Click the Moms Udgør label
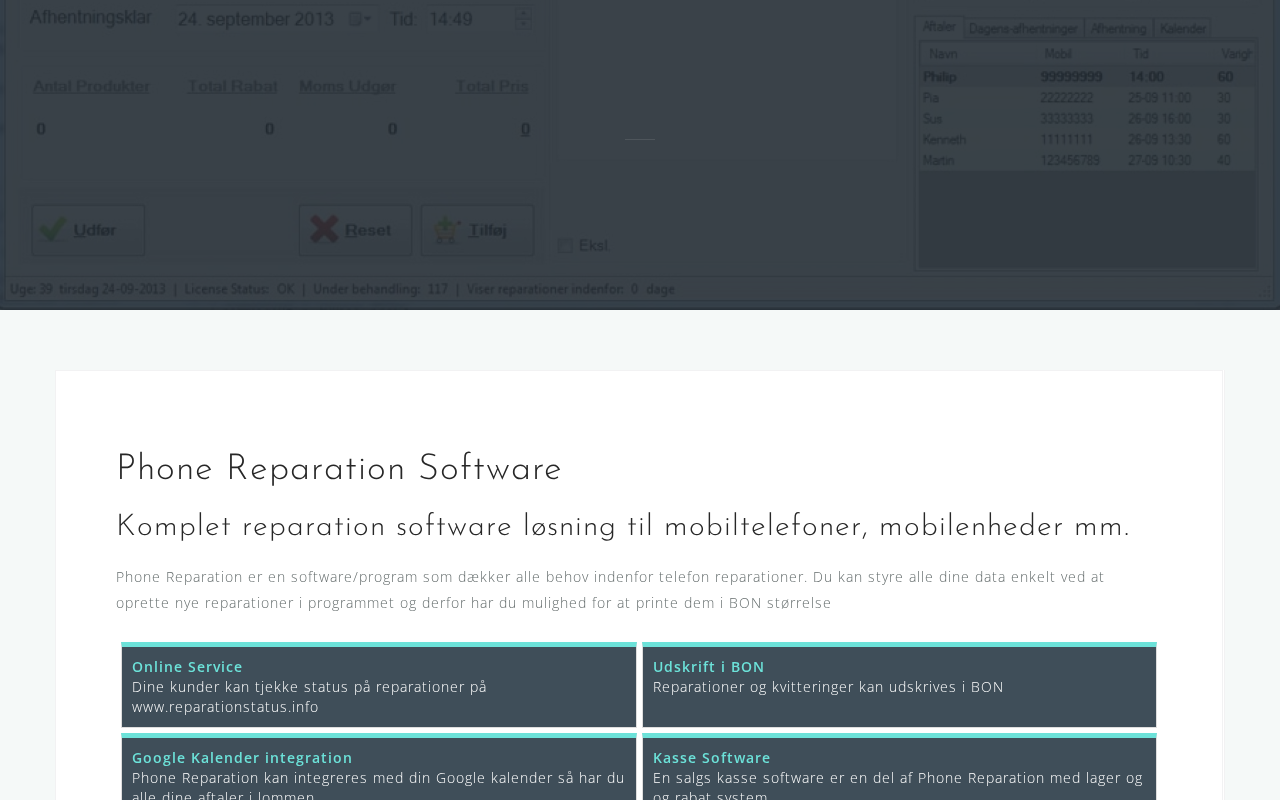The width and height of the screenshot is (1280, 800). 347,87
